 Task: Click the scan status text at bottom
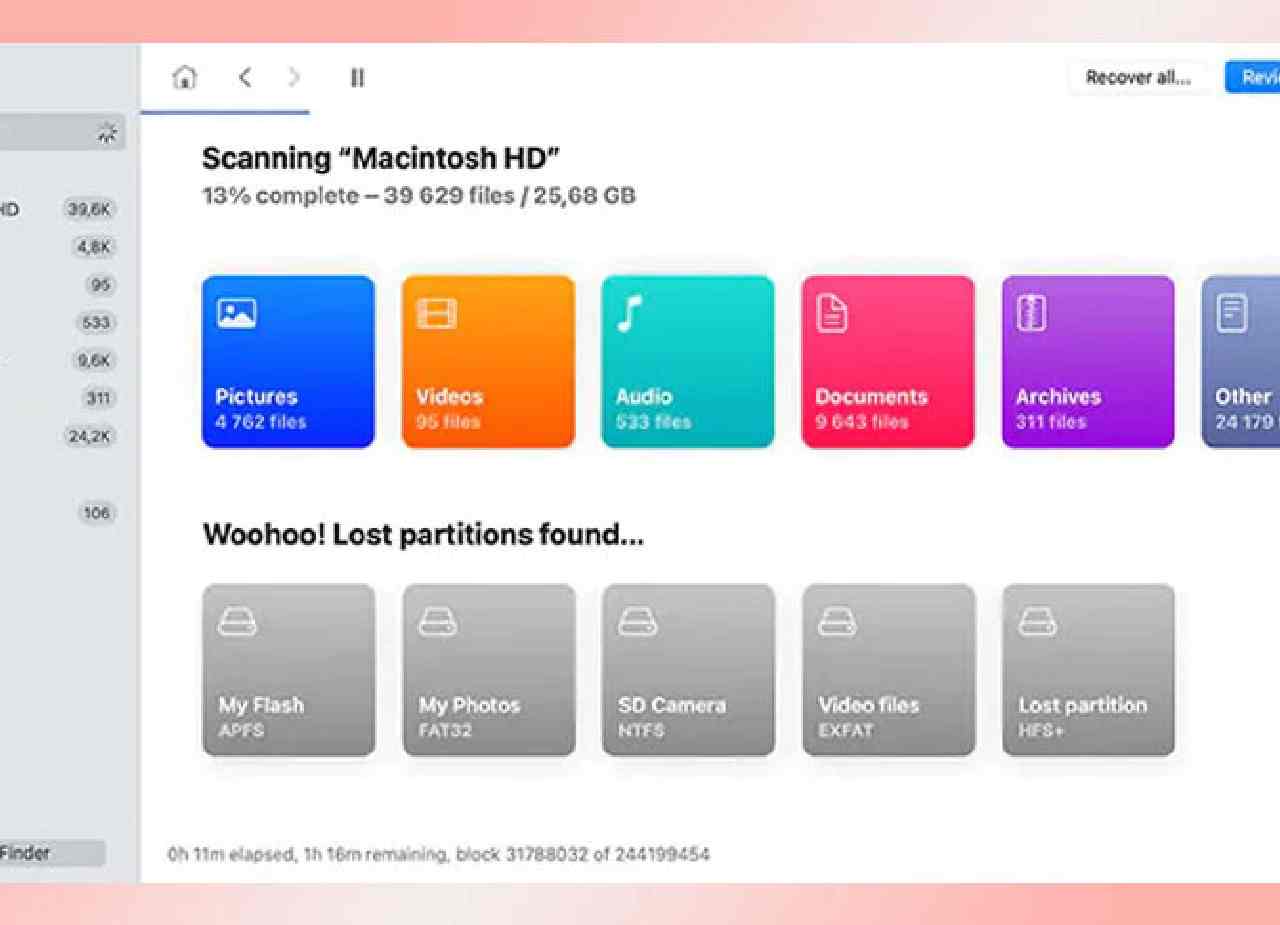pyautogui.click(x=439, y=855)
